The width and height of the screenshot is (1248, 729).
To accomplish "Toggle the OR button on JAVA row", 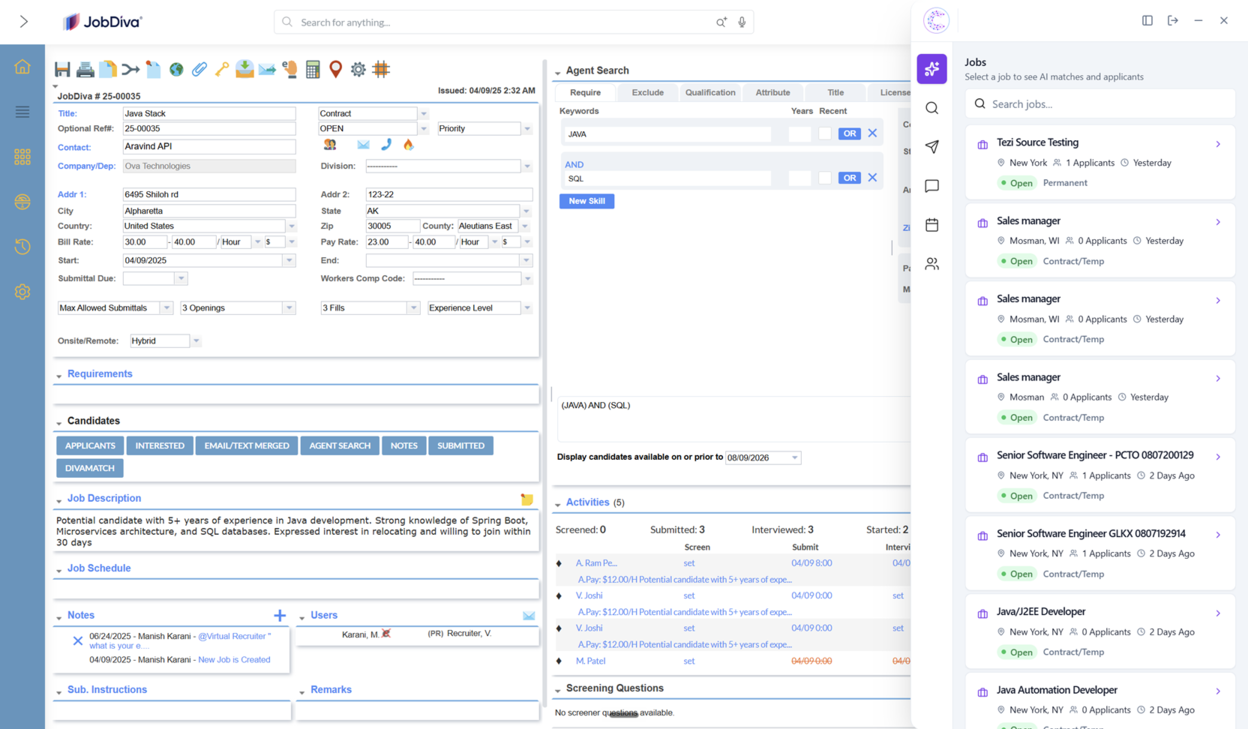I will tap(849, 133).
